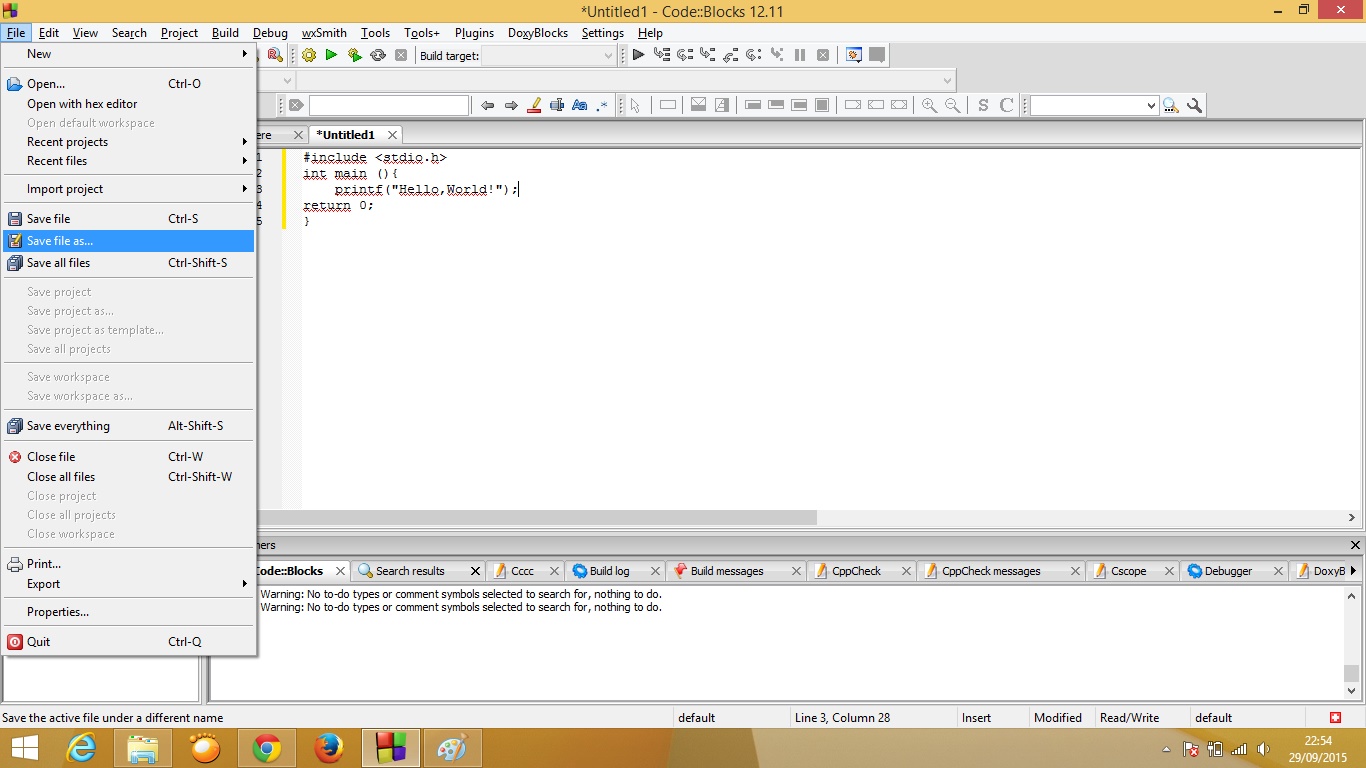This screenshot has height=768, width=1366.
Task: Click the Zoom in magnifier icon
Action: coord(930,105)
